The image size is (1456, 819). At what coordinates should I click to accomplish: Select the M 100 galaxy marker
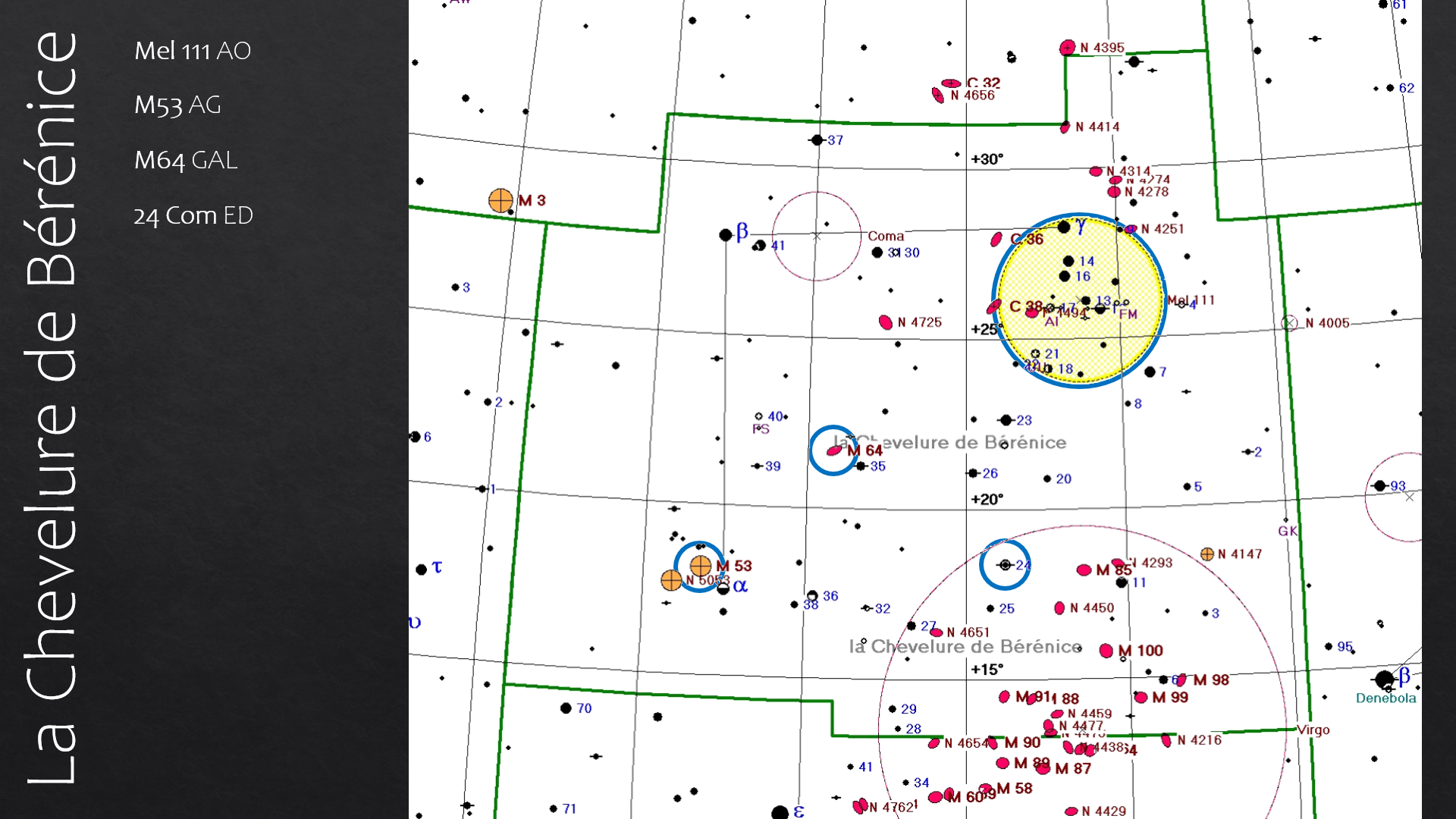(x=1106, y=651)
